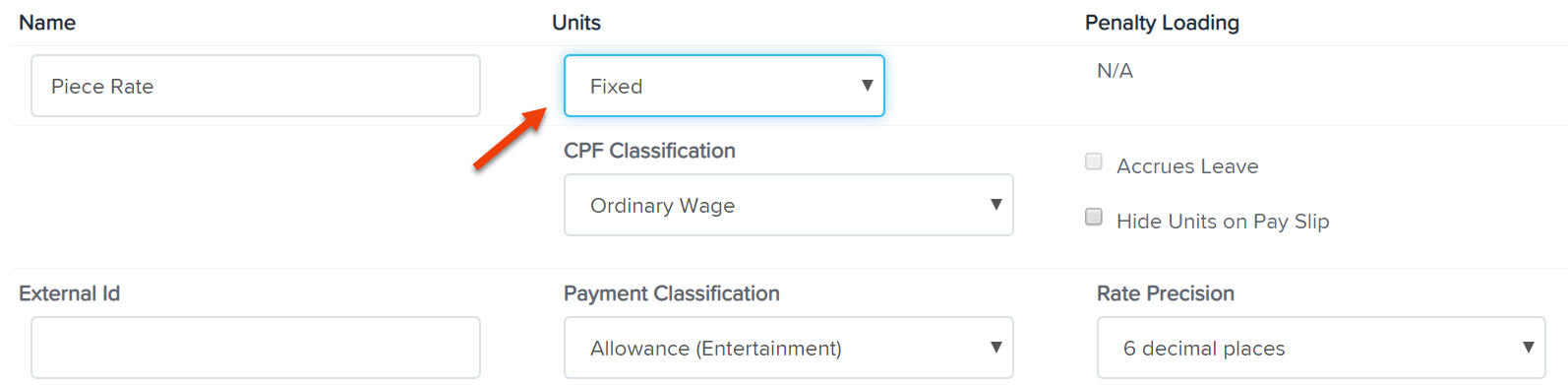Viewport: 1568px width, 385px height.
Task: Click the empty External Id input field
Action: (x=256, y=348)
